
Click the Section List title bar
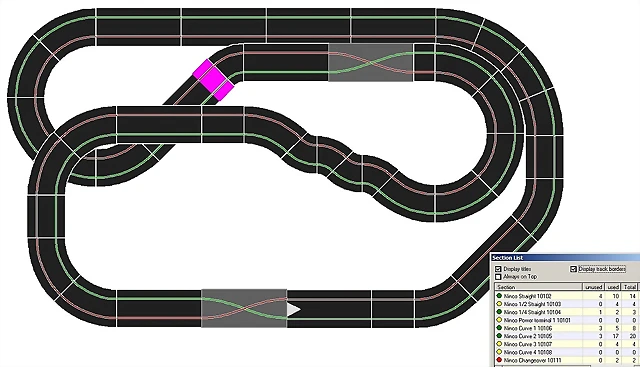click(565, 258)
